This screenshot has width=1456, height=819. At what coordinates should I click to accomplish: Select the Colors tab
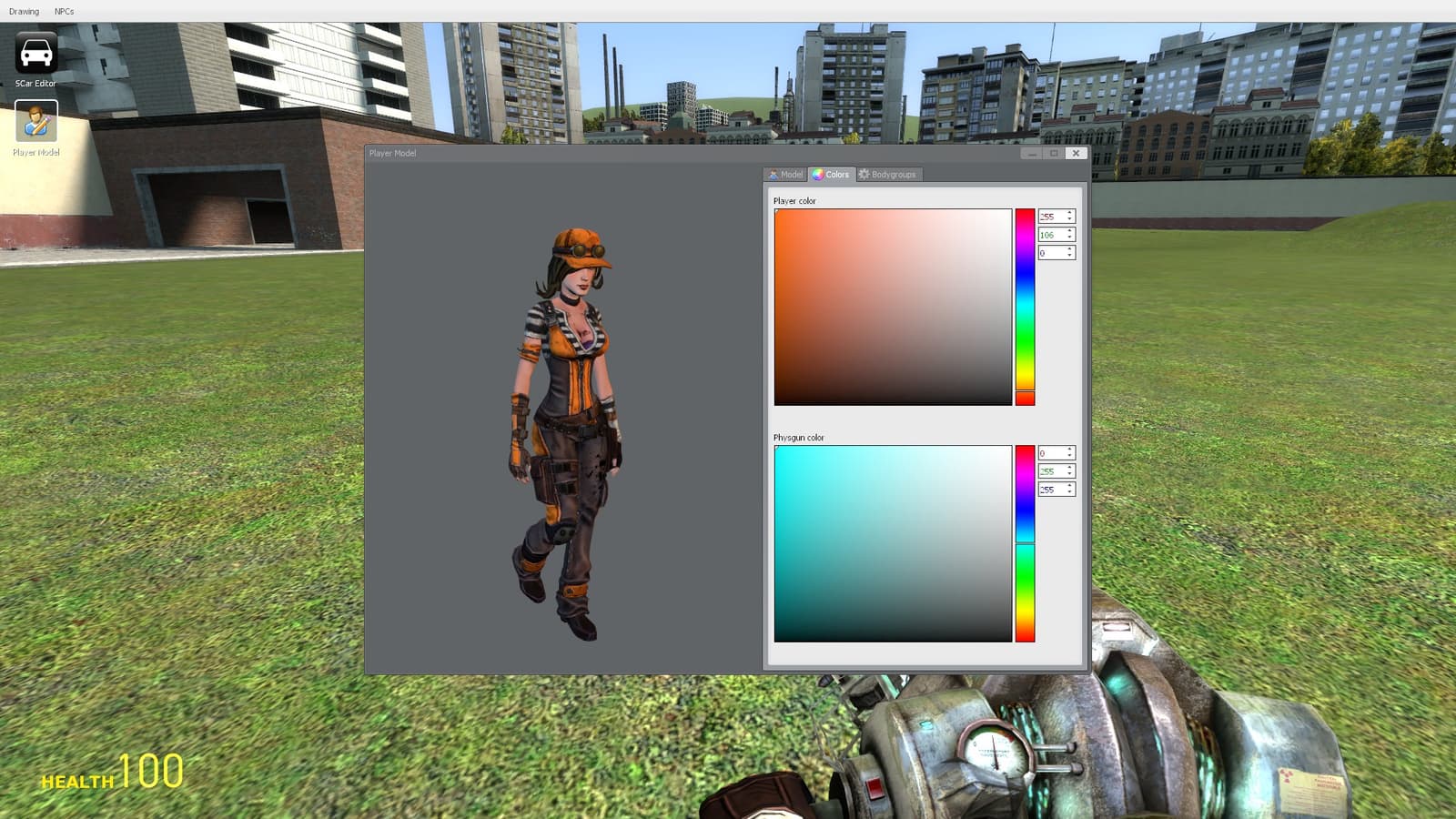[831, 174]
